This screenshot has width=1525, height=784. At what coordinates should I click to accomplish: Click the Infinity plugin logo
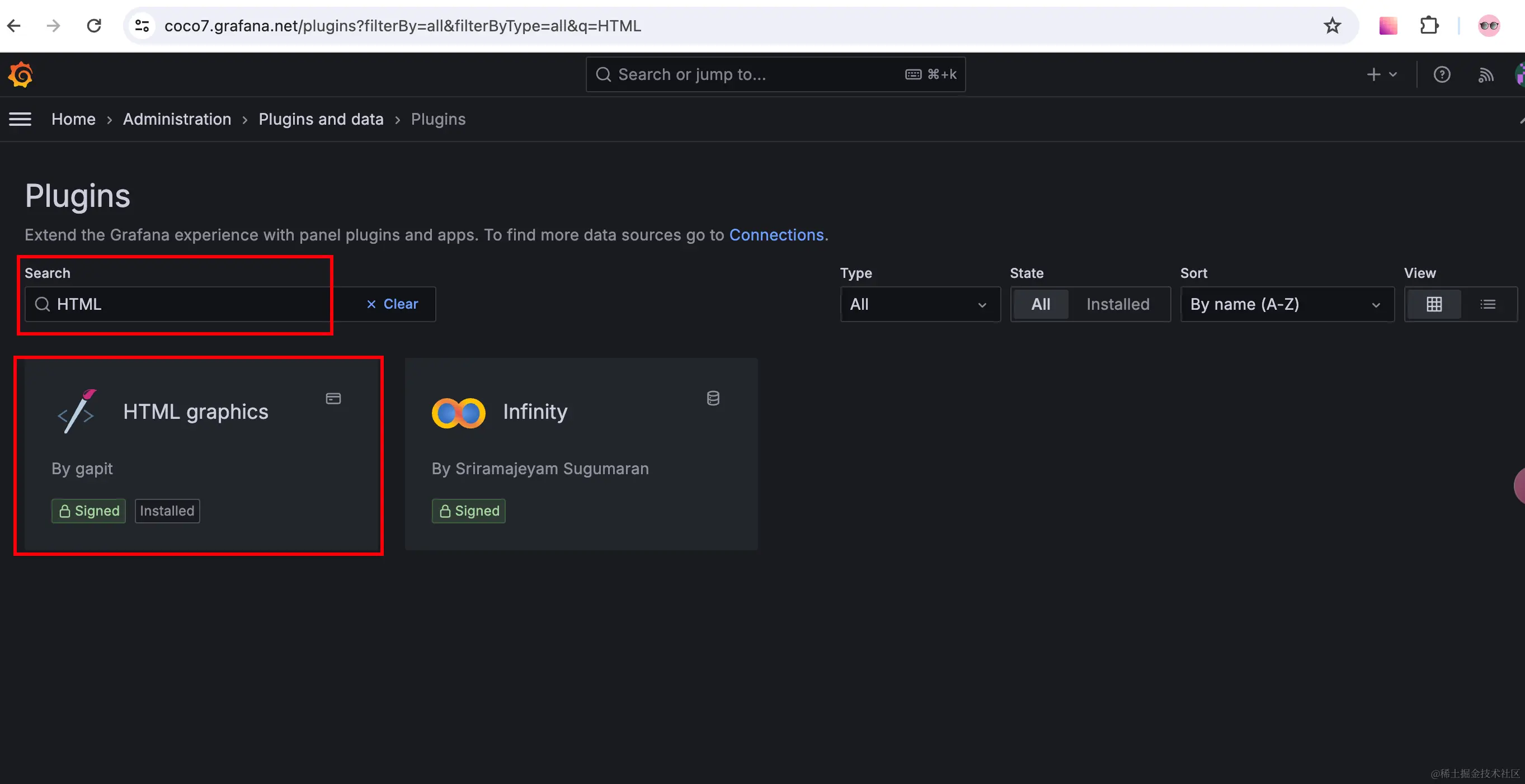tap(458, 413)
